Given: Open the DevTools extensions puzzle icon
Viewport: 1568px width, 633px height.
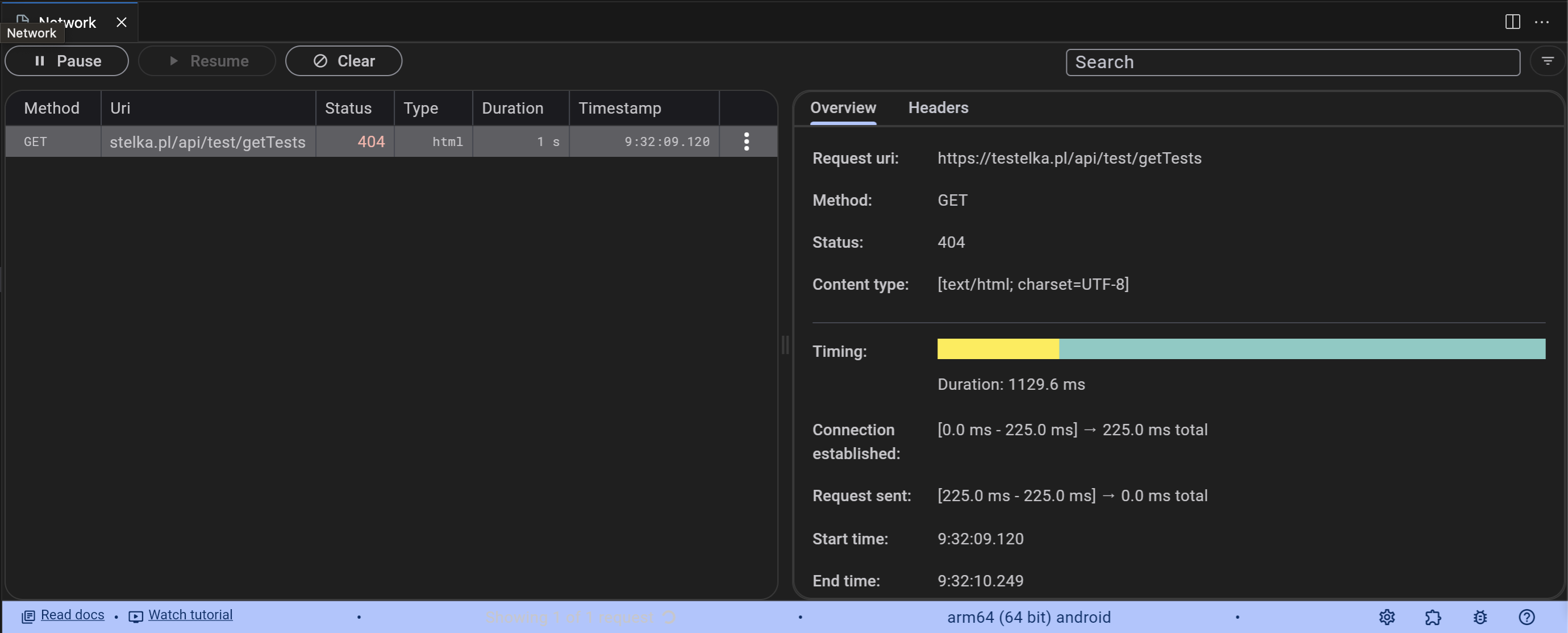Looking at the screenshot, I should (1433, 617).
